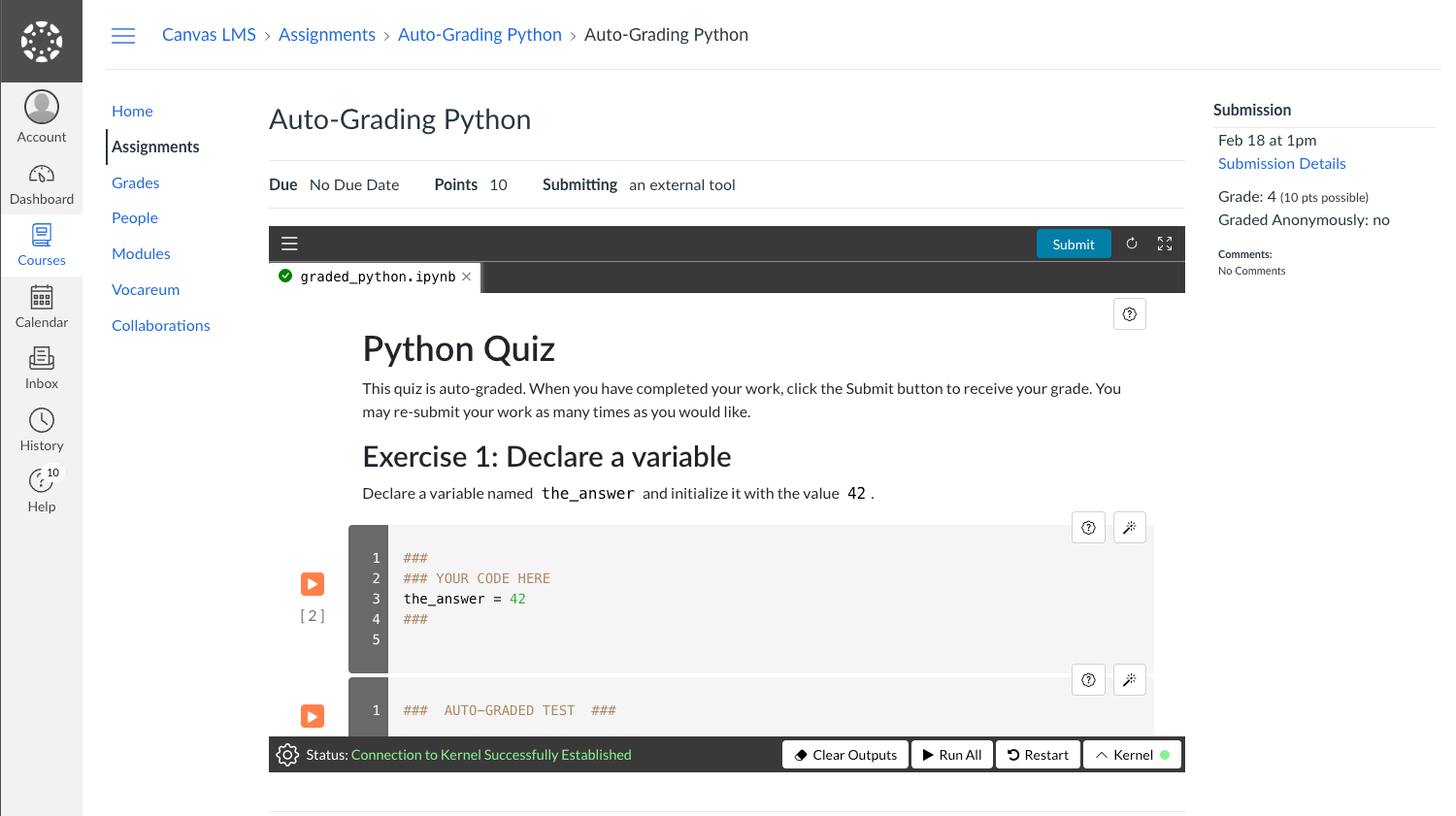Enter fullscreen mode for the notebook
The height and width of the screenshot is (816, 1456).
click(1165, 245)
